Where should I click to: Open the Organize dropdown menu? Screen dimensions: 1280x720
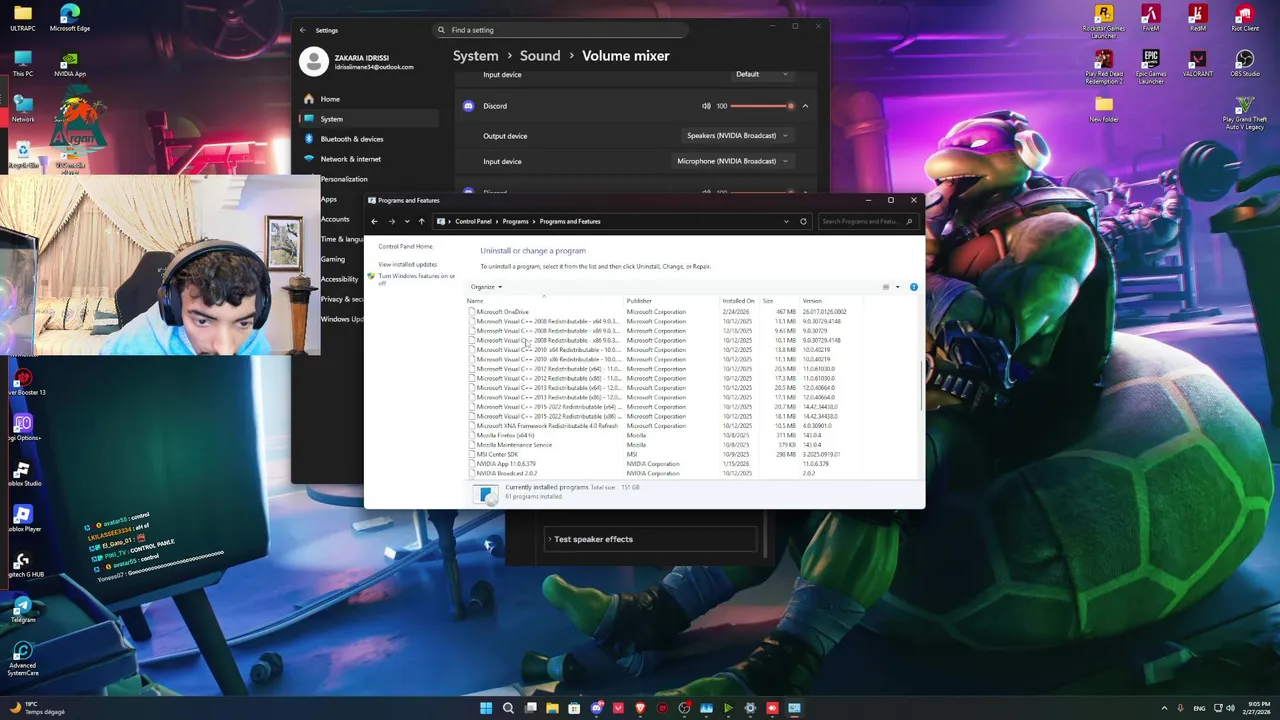coord(486,287)
